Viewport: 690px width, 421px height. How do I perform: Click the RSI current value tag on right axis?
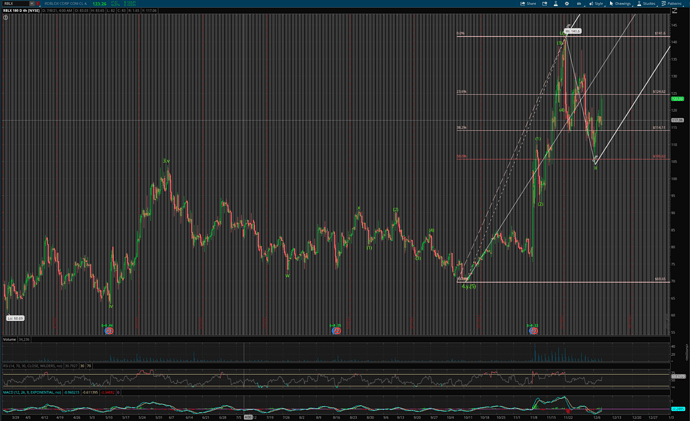point(678,377)
